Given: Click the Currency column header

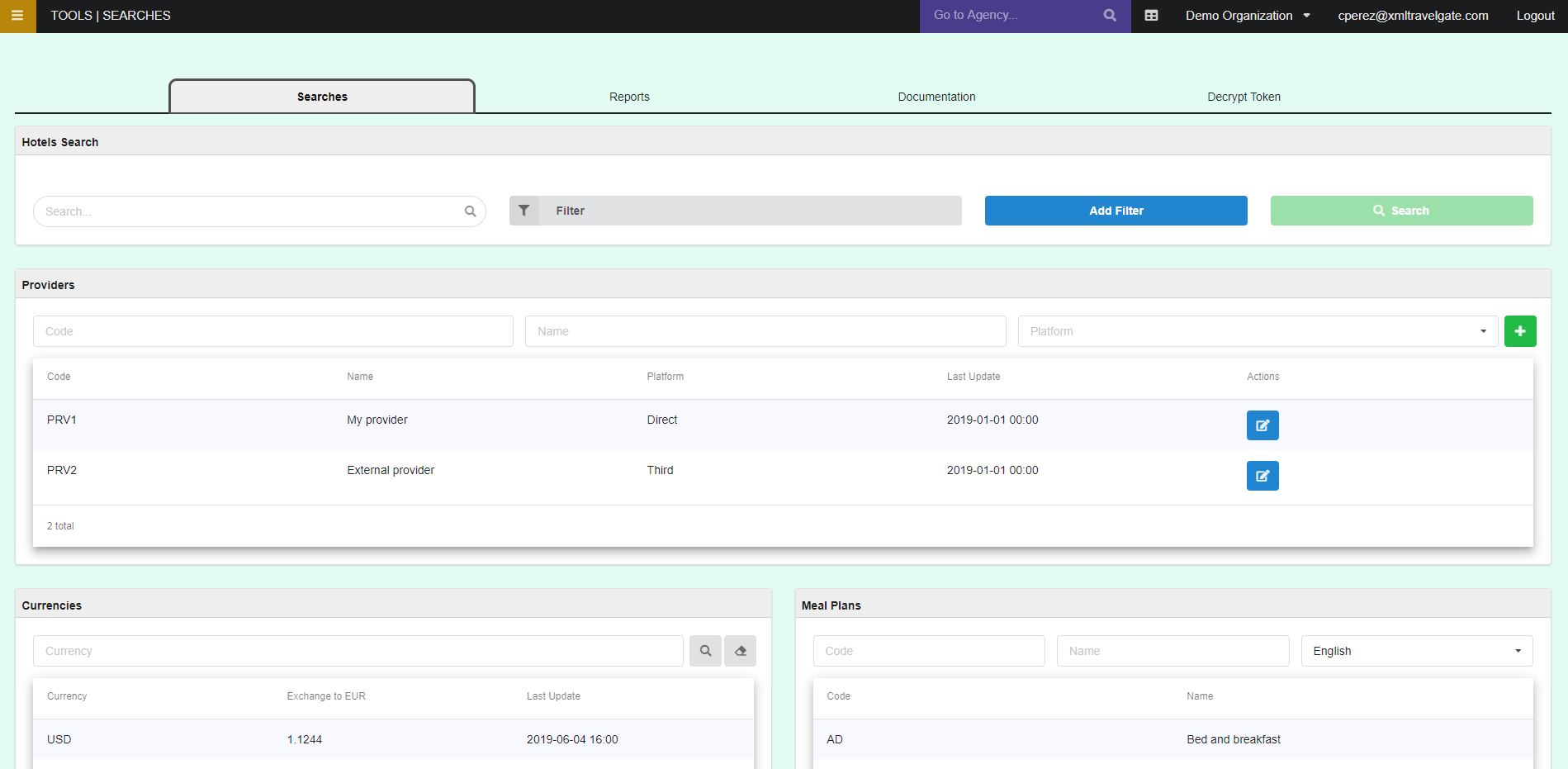Looking at the screenshot, I should [x=67, y=696].
